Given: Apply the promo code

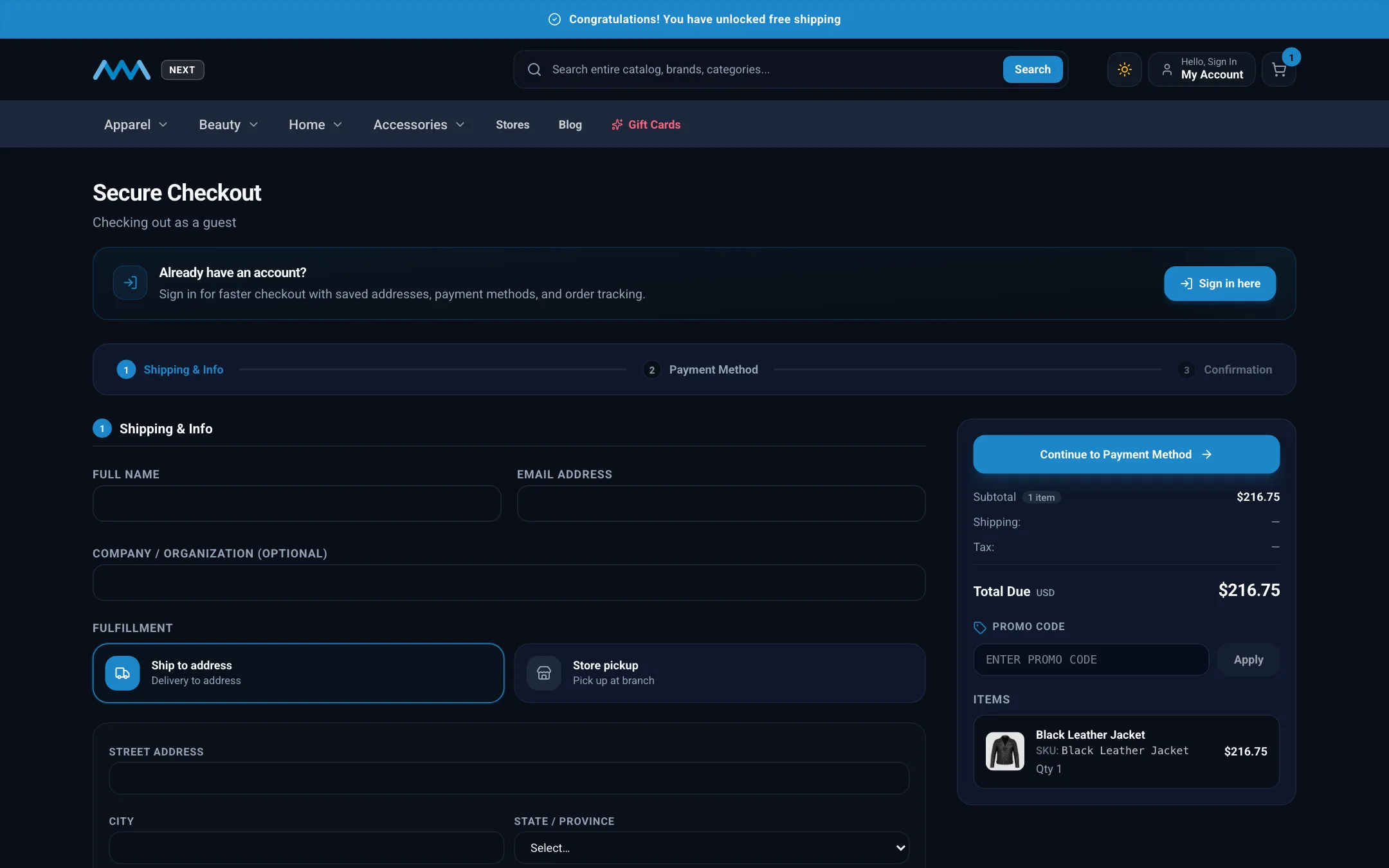Looking at the screenshot, I should tap(1248, 660).
